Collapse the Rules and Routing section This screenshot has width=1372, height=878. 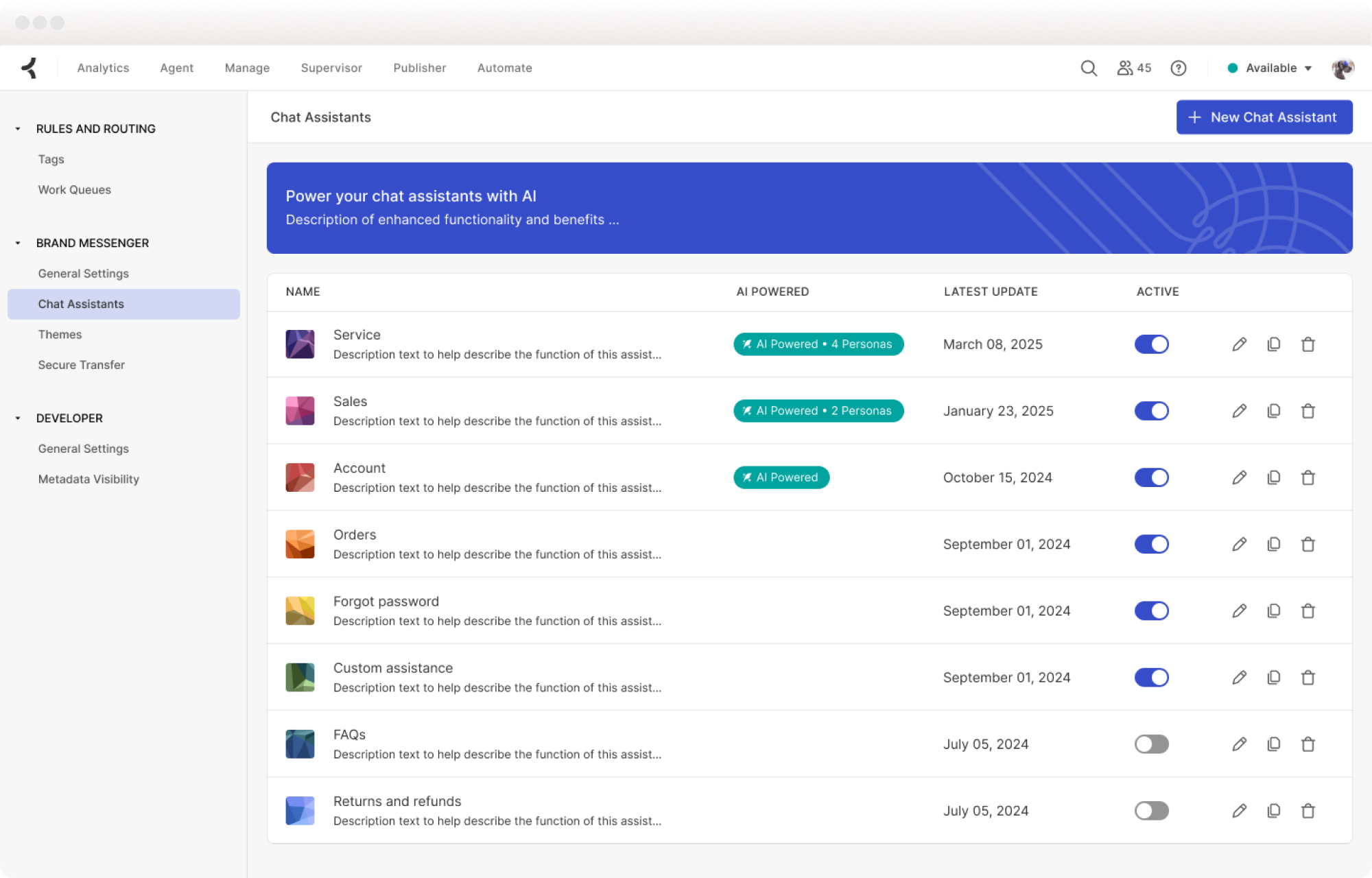coord(18,129)
